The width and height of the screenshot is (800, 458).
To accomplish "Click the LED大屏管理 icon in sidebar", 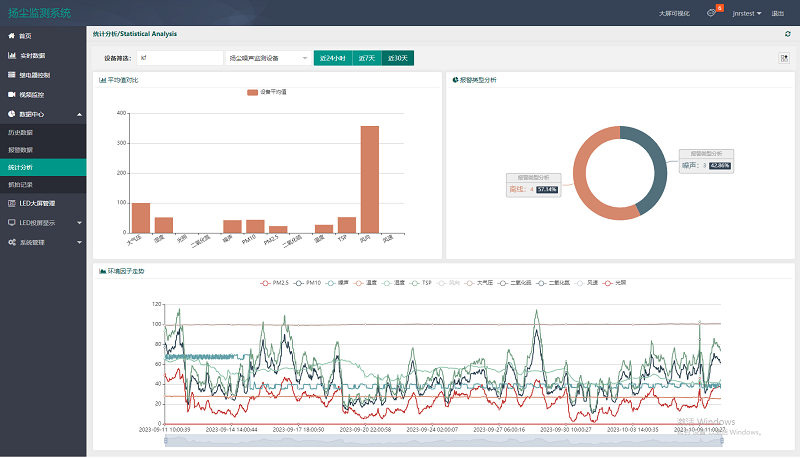I will point(11,202).
